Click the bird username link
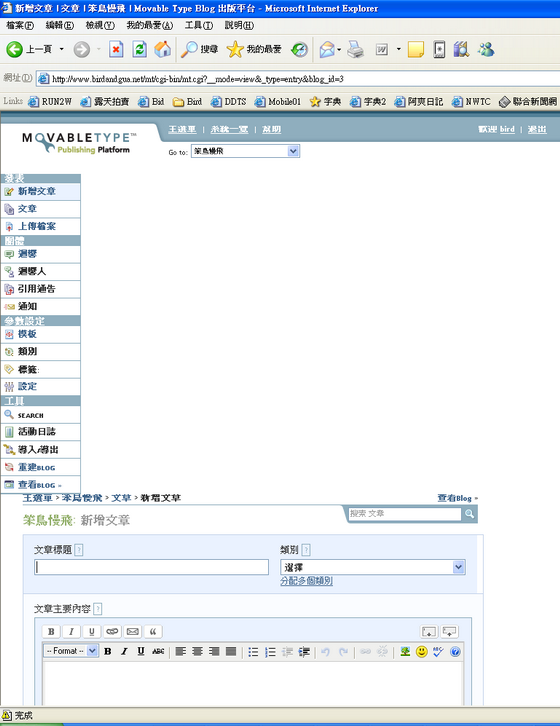 pos(507,129)
